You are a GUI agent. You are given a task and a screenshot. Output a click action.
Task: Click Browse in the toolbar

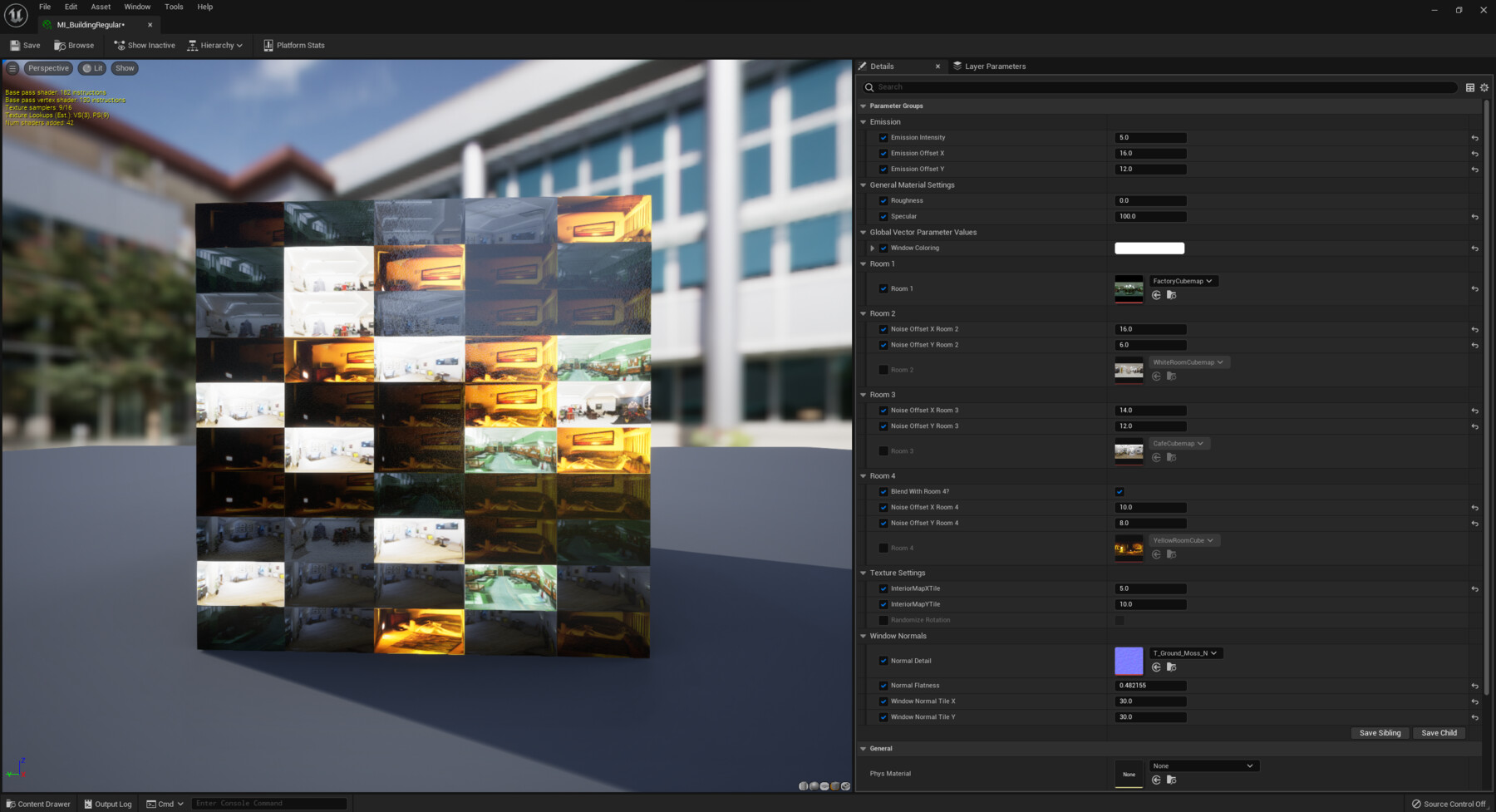[x=74, y=46]
